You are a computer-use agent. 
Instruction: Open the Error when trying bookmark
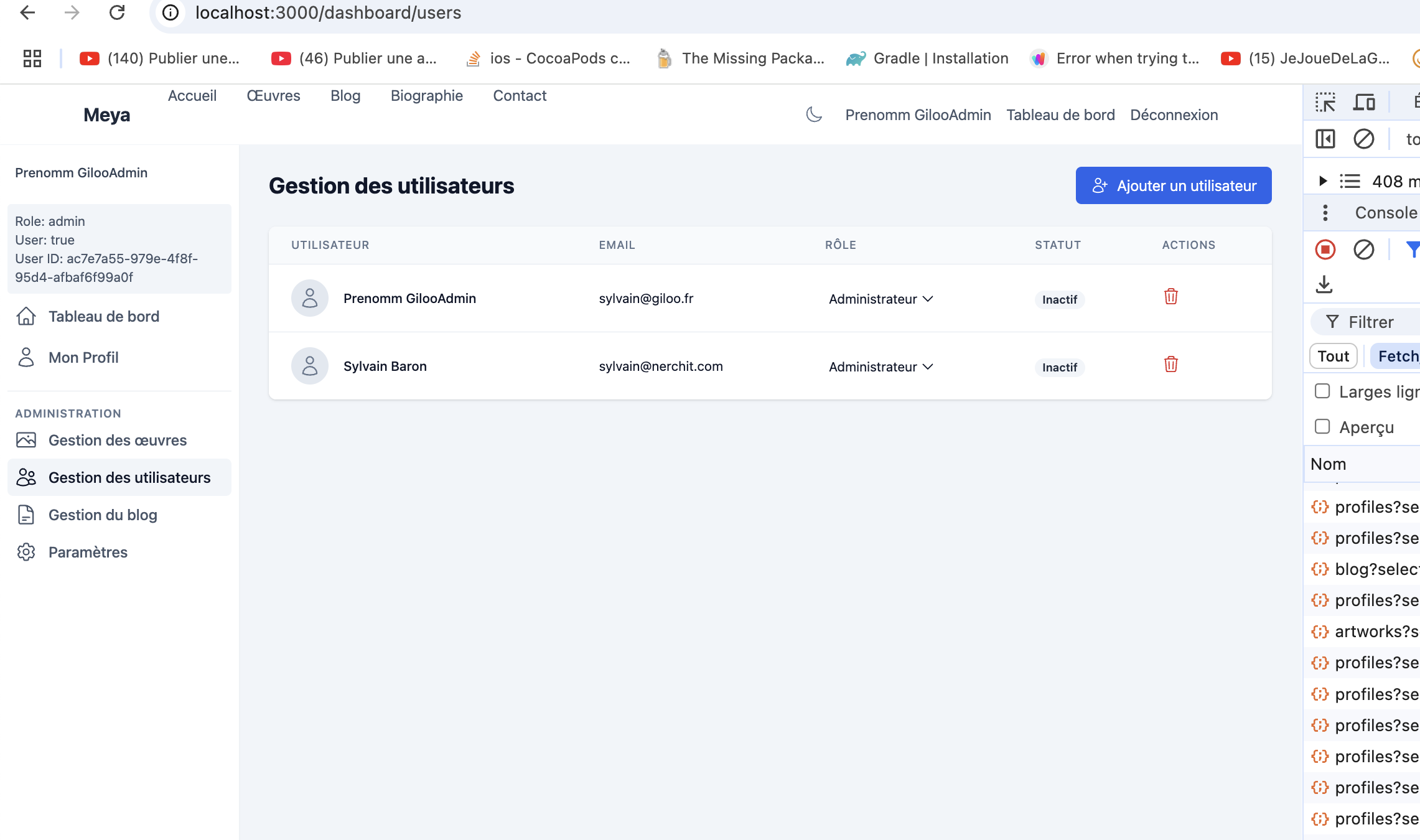(x=1114, y=58)
